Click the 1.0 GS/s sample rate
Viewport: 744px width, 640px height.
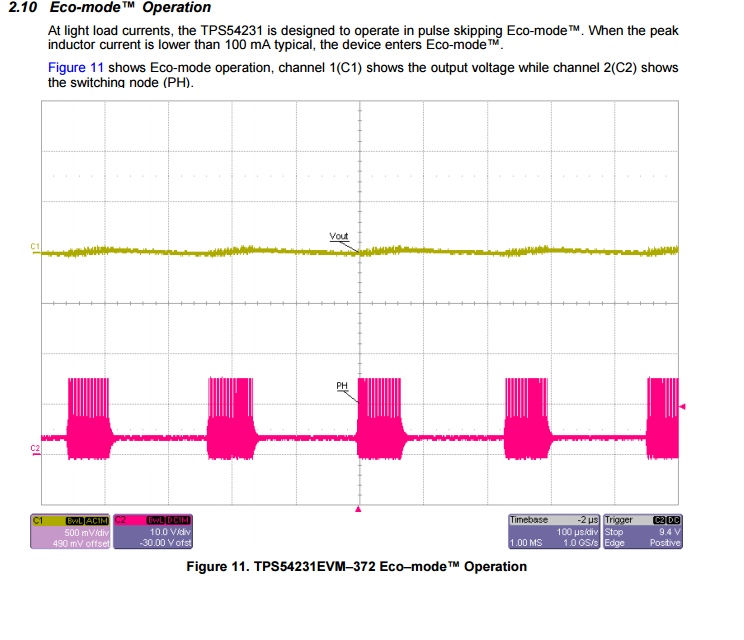tap(580, 543)
